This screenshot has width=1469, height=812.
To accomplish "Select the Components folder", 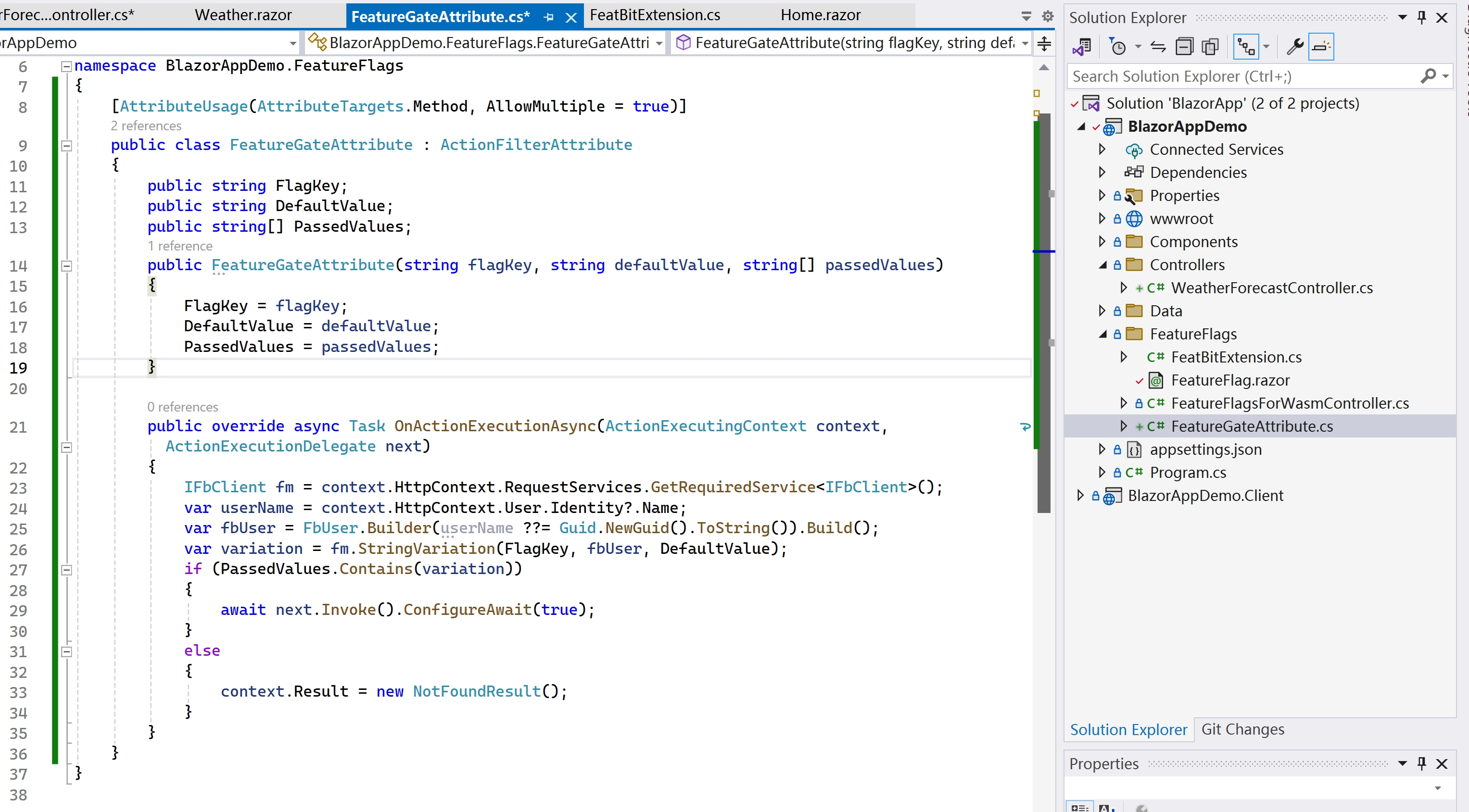I will (x=1193, y=242).
